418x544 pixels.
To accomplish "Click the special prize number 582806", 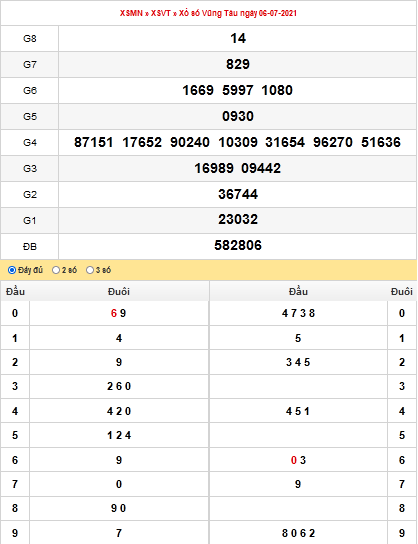I will [x=238, y=245].
